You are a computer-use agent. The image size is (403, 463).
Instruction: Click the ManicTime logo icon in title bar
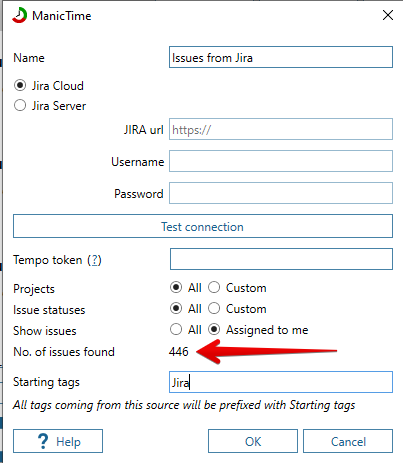pos(19,15)
